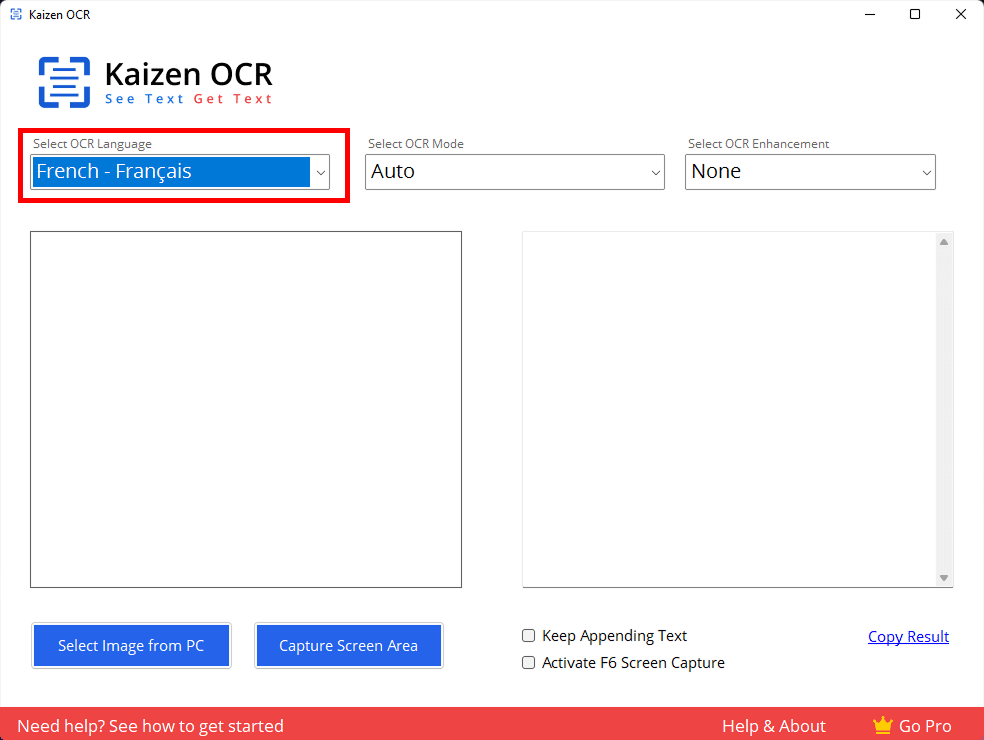Viewport: 984px width, 740px height.
Task: Click Go Pro in the bottom bar
Action: 925,725
